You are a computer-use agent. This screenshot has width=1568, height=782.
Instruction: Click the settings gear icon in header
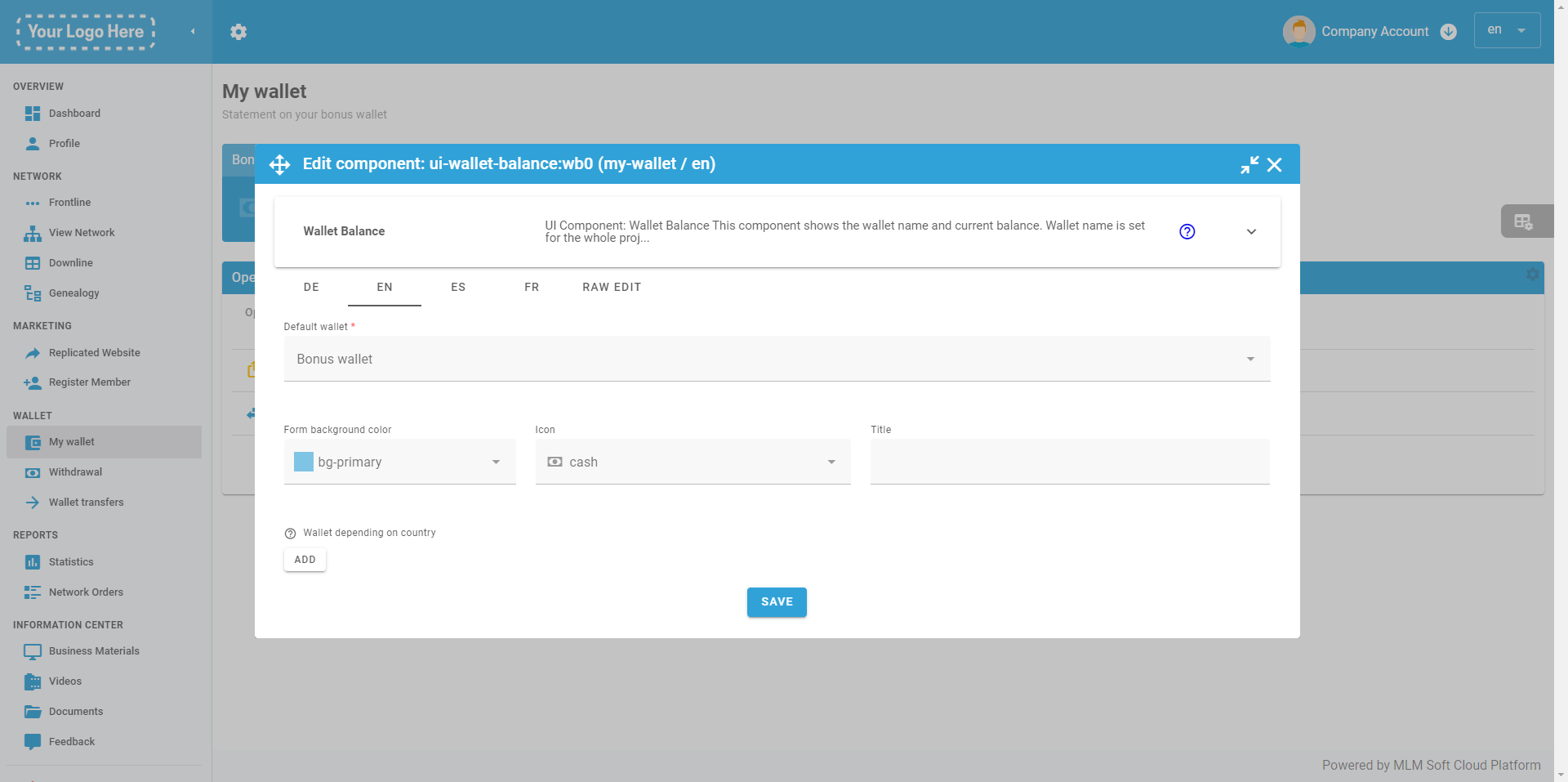(238, 32)
